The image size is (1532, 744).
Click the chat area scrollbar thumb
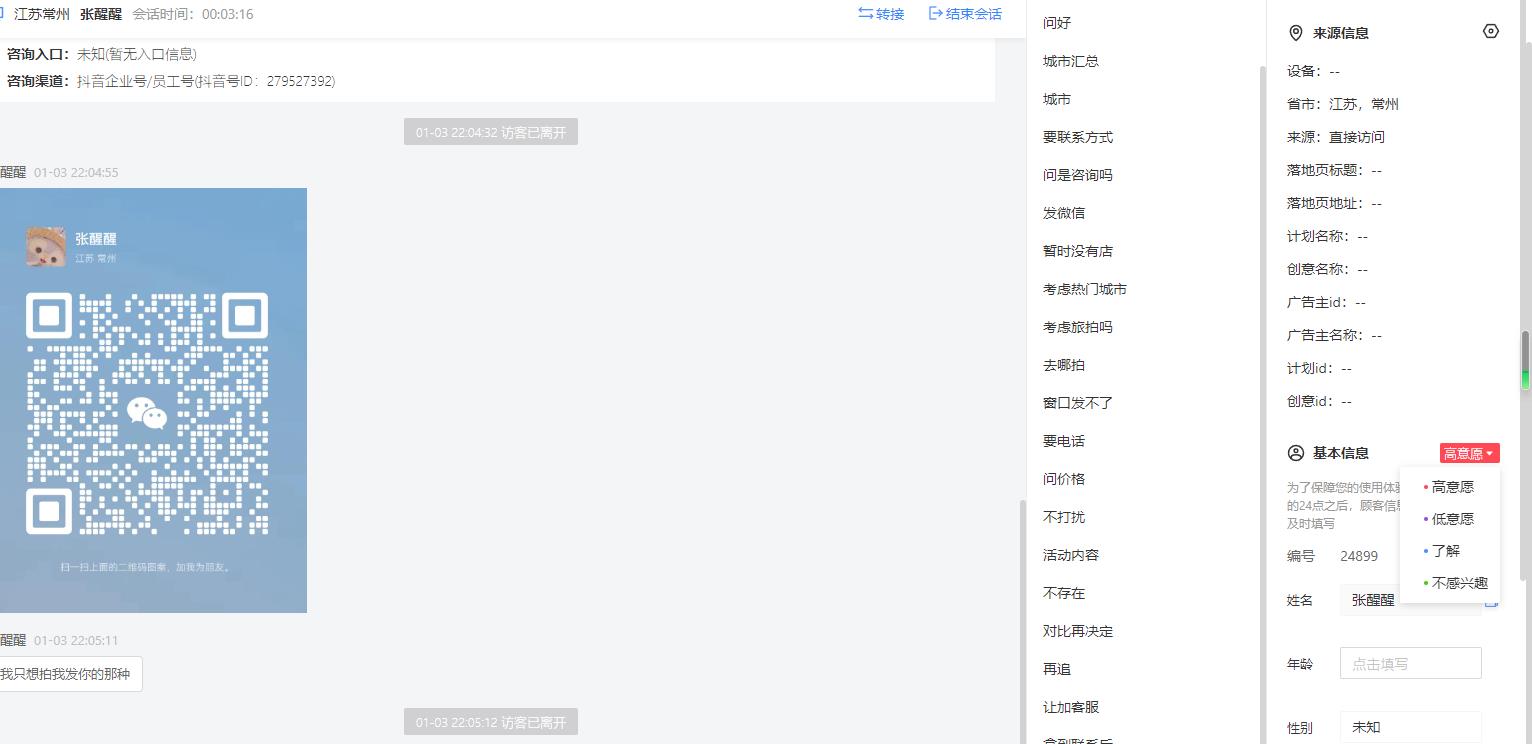point(1021,620)
